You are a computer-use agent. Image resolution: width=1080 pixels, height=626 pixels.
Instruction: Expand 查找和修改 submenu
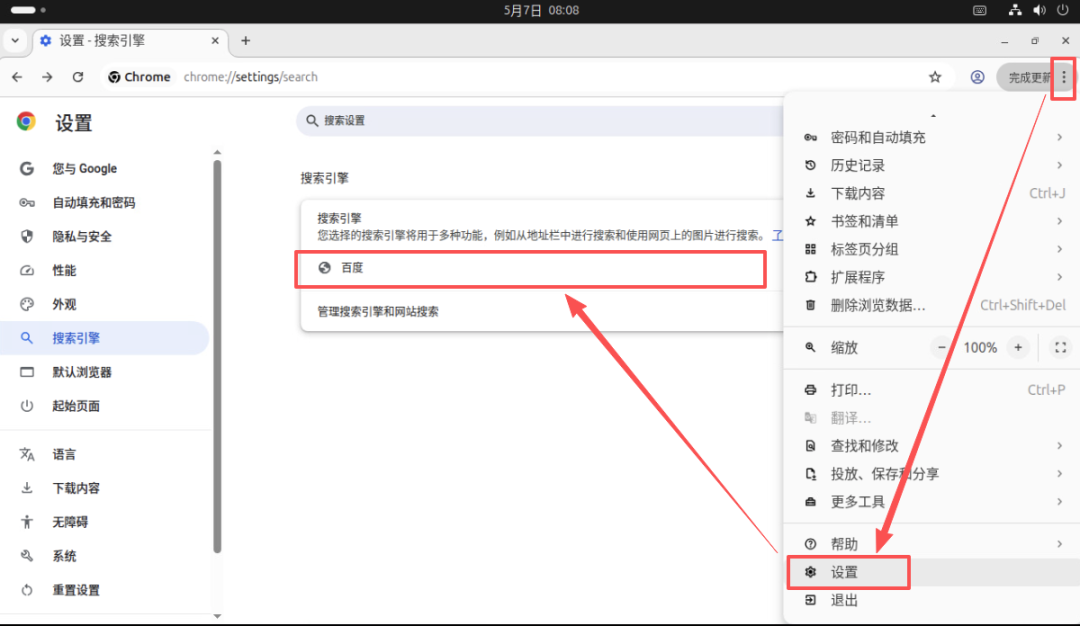(x=933, y=446)
